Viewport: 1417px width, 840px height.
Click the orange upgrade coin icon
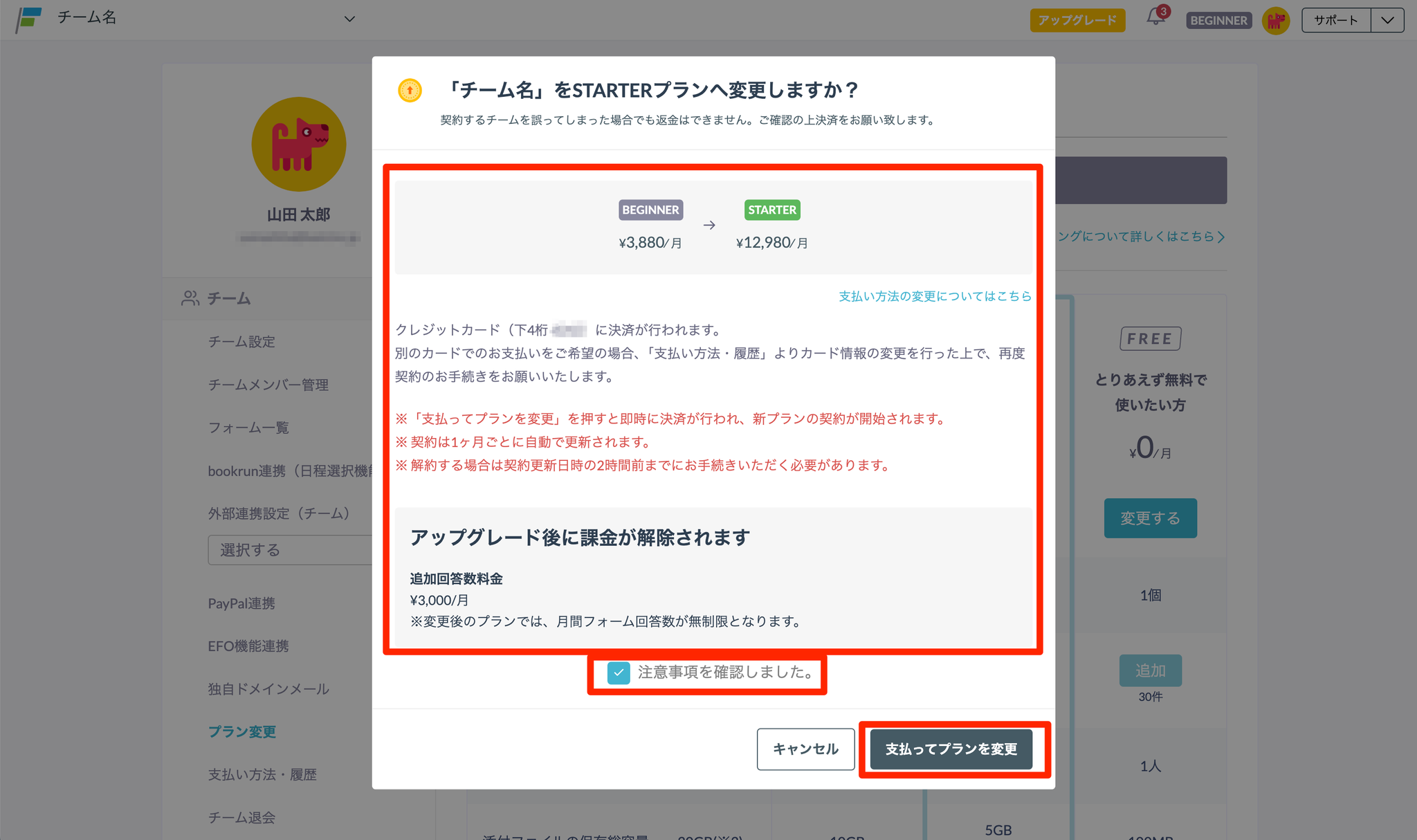pyautogui.click(x=410, y=90)
